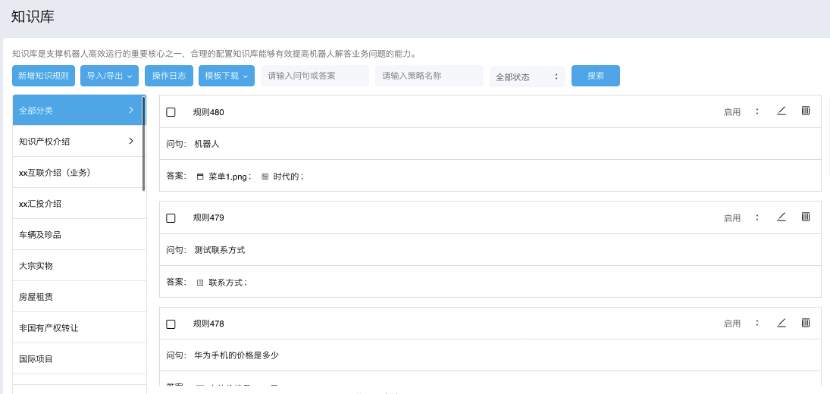Check the box for 规则479

point(171,218)
